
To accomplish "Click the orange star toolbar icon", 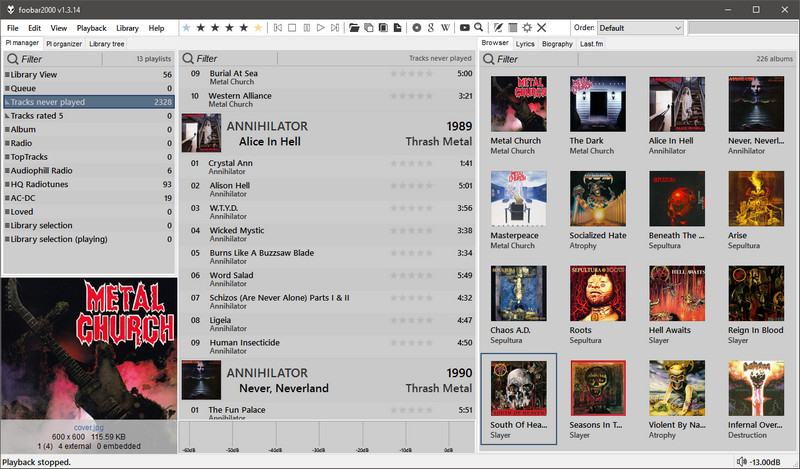I will (x=258, y=28).
